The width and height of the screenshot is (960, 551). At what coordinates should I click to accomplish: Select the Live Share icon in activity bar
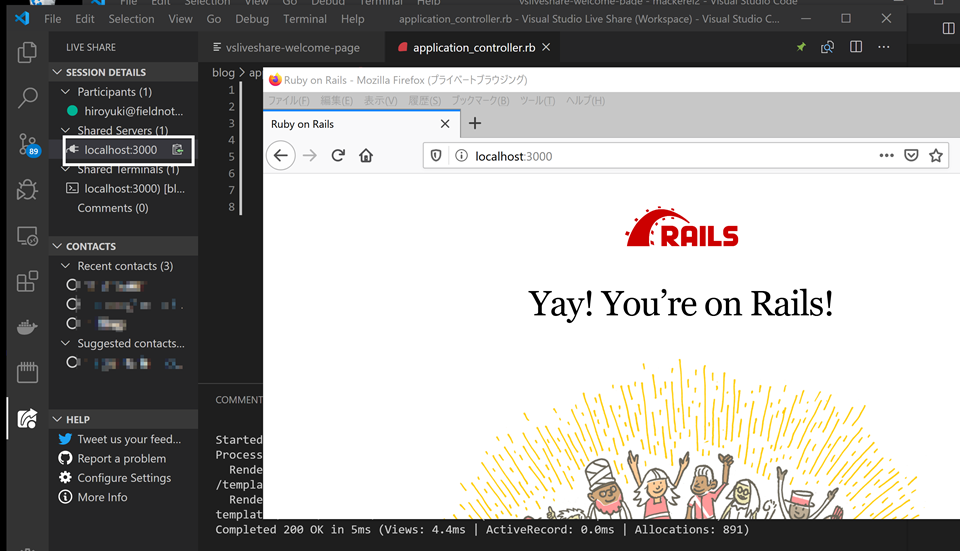point(27,419)
